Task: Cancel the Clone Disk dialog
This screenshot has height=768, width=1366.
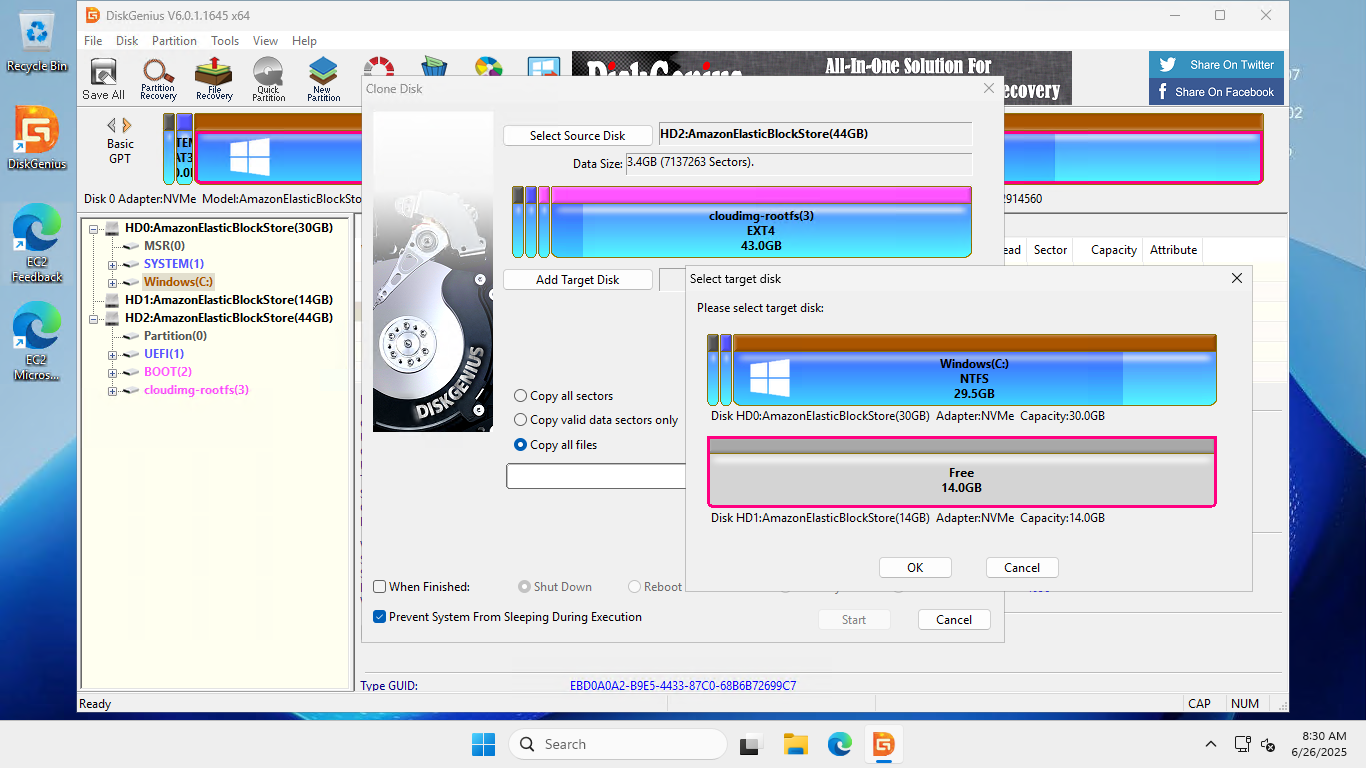Action: tap(954, 619)
